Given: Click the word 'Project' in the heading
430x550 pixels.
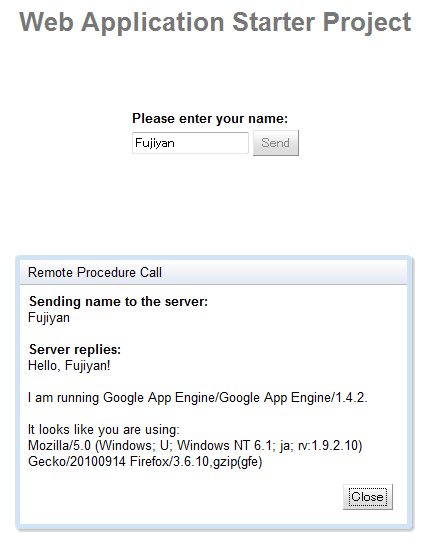Looking at the screenshot, I should pyautogui.click(x=367, y=23).
